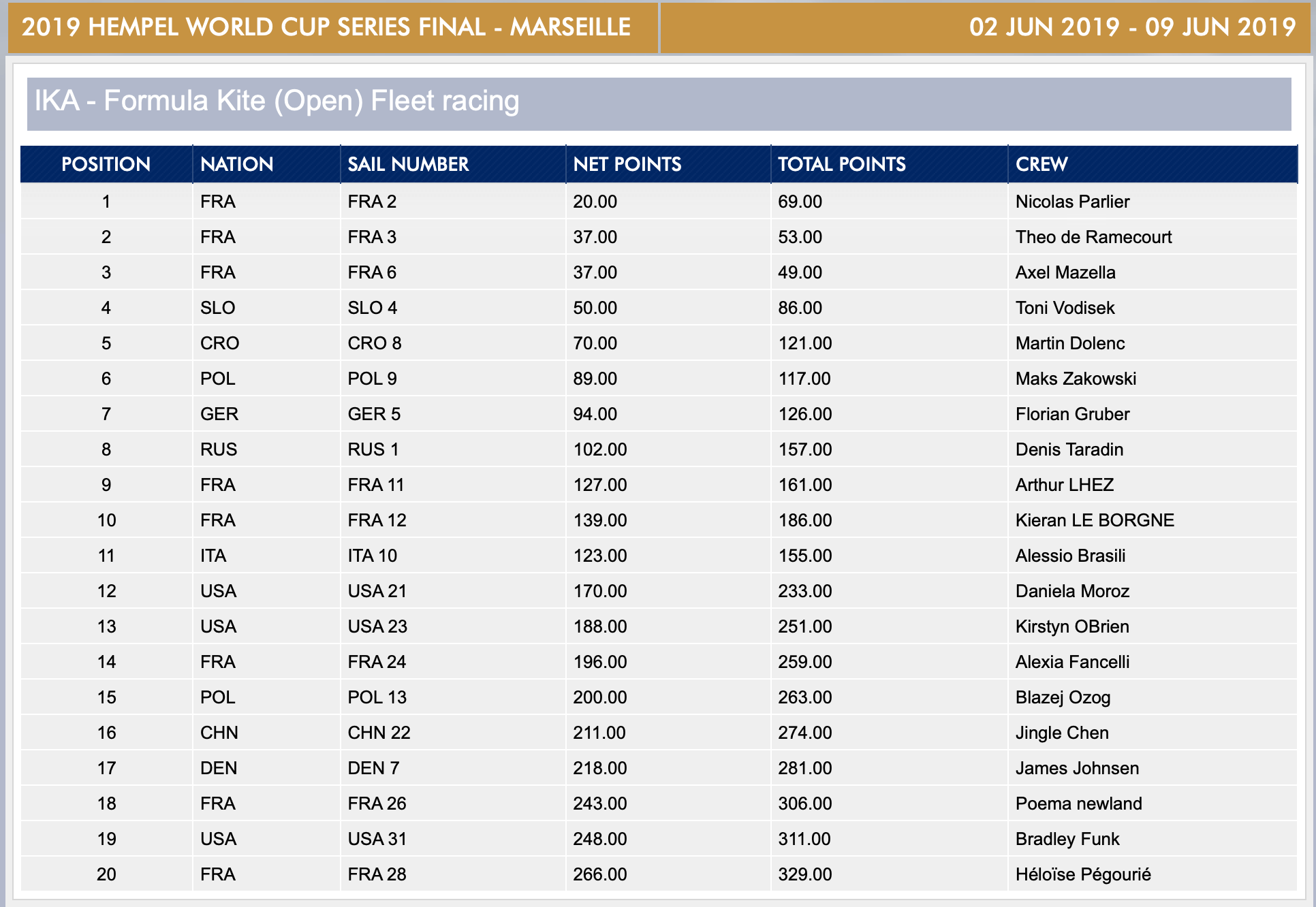Click sail number FRA 26
The image size is (1316, 907).
pyautogui.click(x=377, y=803)
